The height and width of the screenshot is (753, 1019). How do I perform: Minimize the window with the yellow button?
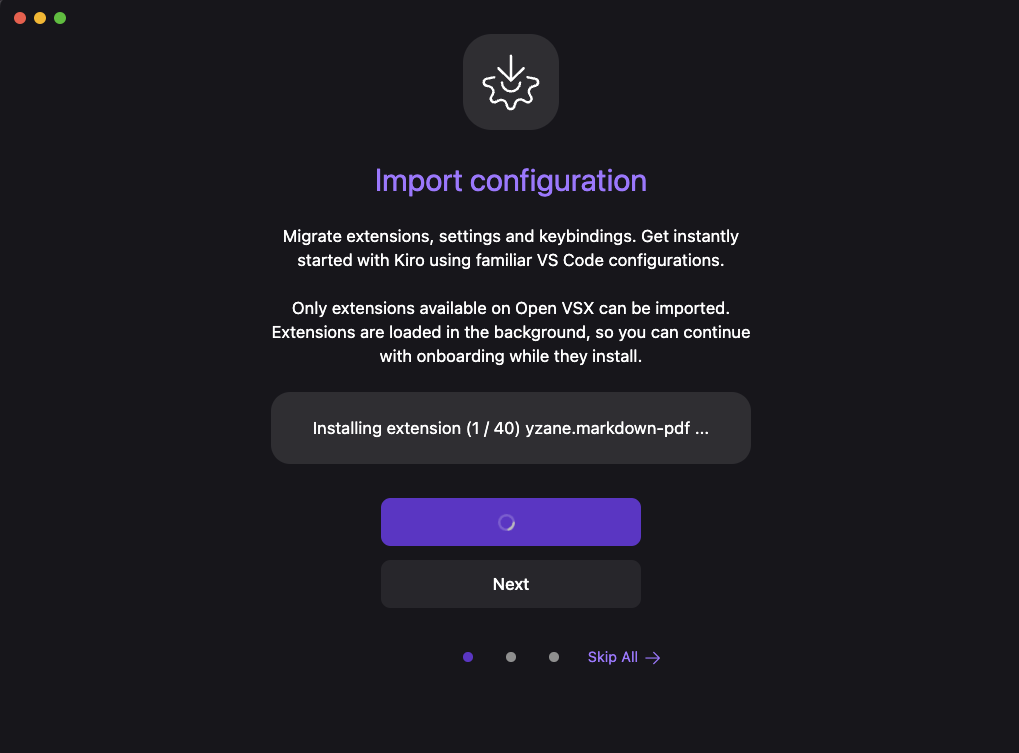coord(40,18)
